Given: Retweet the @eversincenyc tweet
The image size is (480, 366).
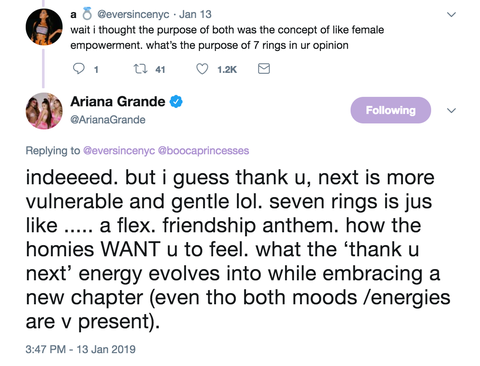Looking at the screenshot, I should point(140,69).
